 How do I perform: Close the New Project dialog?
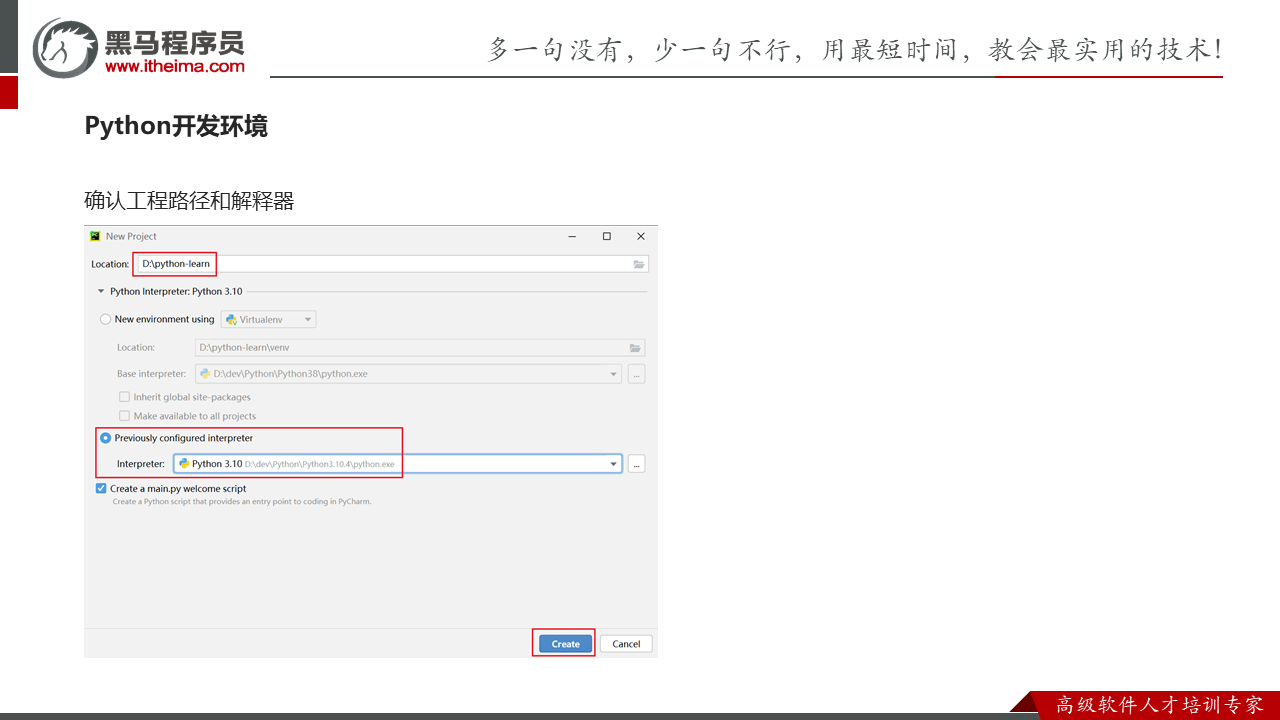point(641,236)
